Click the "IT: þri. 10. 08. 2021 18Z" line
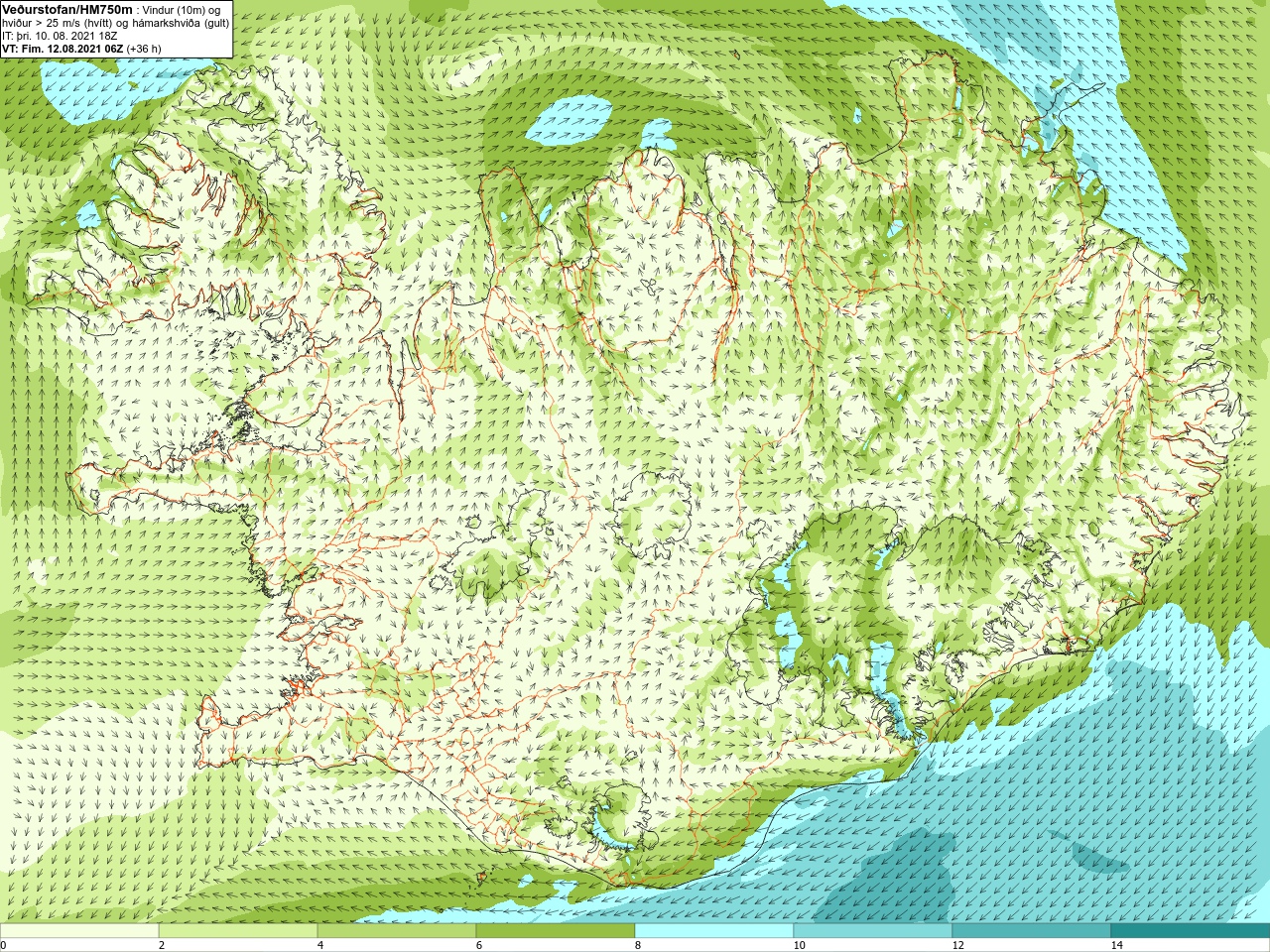The height and width of the screenshot is (952, 1270). pyautogui.click(x=60, y=36)
